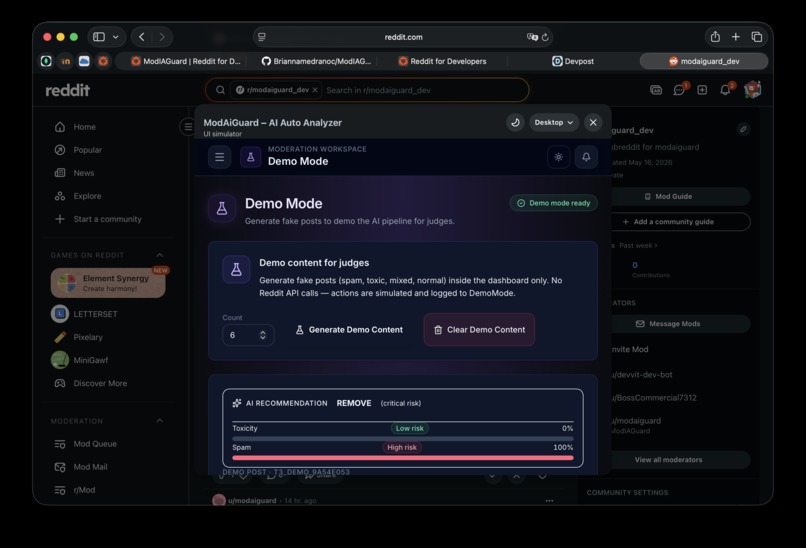Collapse left sidebar with round menu button

pyautogui.click(x=188, y=126)
